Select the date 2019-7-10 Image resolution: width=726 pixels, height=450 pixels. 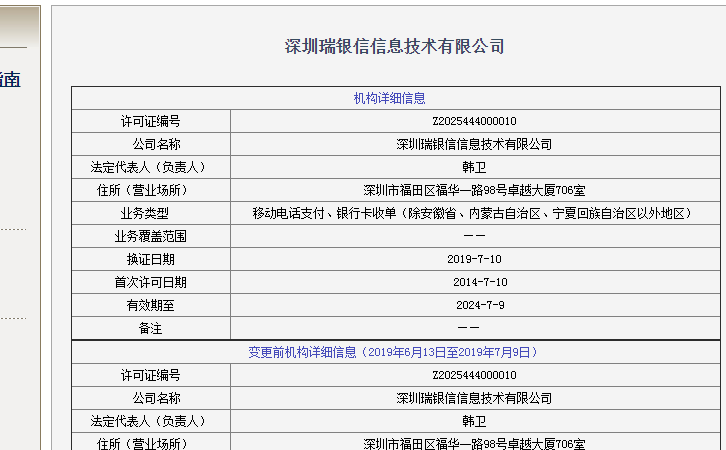tap(475, 259)
